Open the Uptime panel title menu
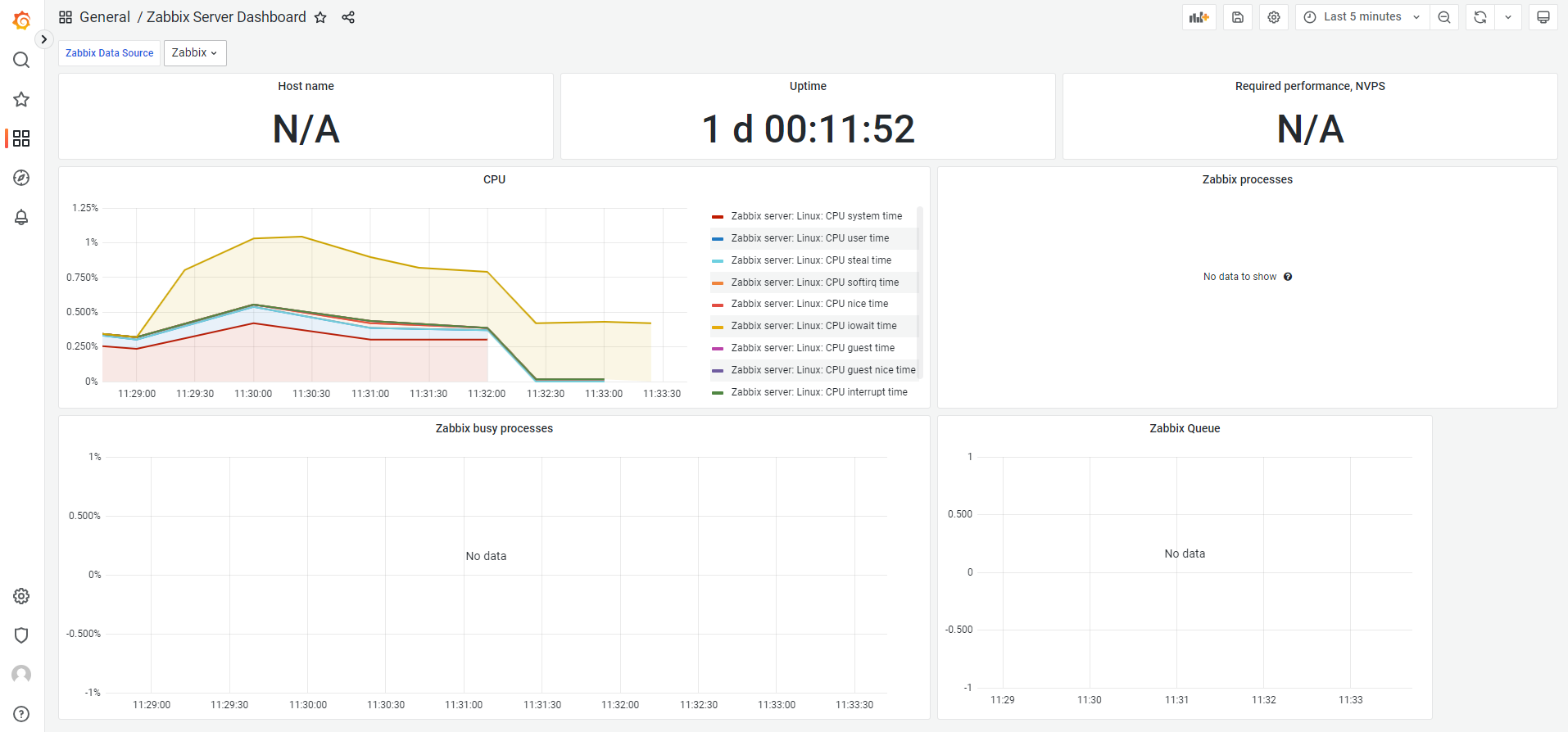The height and width of the screenshot is (732, 1568). 808,86
